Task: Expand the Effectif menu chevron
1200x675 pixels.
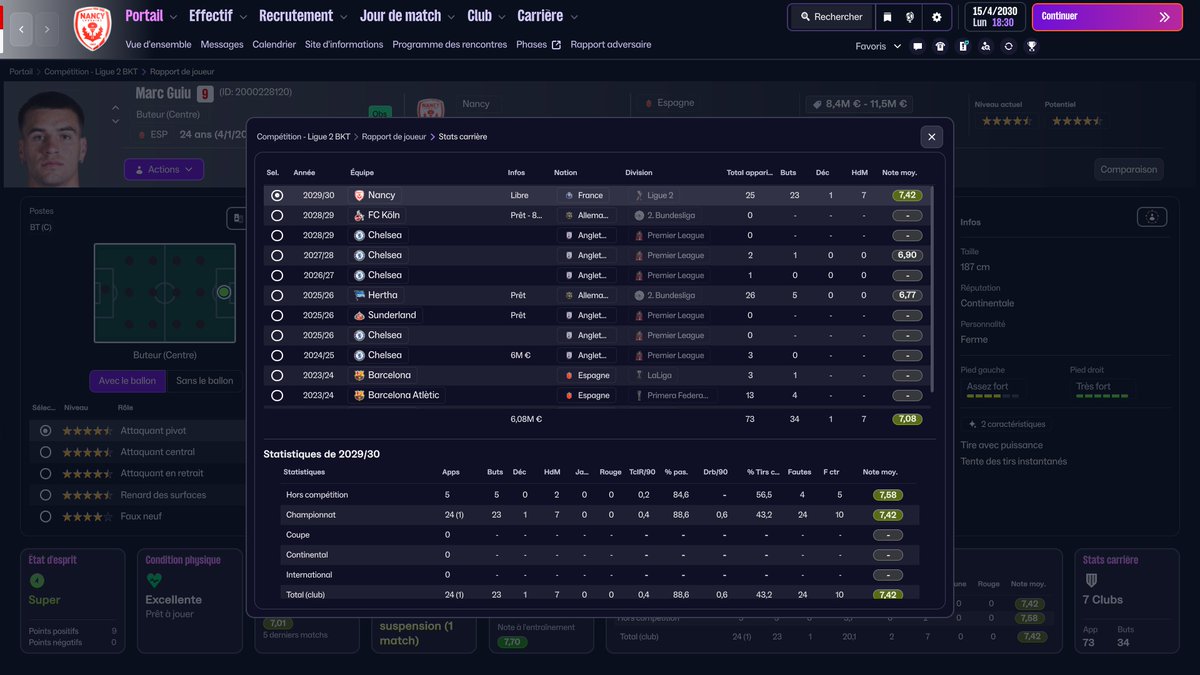Action: [244, 17]
